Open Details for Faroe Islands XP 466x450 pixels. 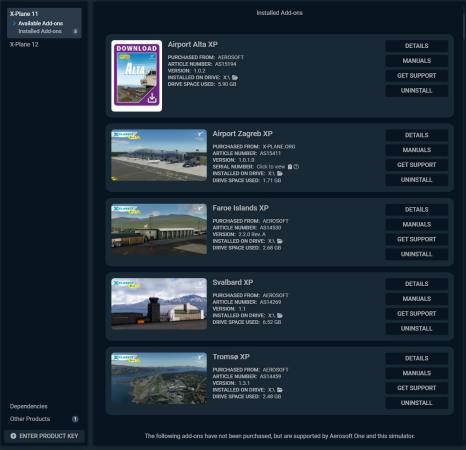point(417,210)
